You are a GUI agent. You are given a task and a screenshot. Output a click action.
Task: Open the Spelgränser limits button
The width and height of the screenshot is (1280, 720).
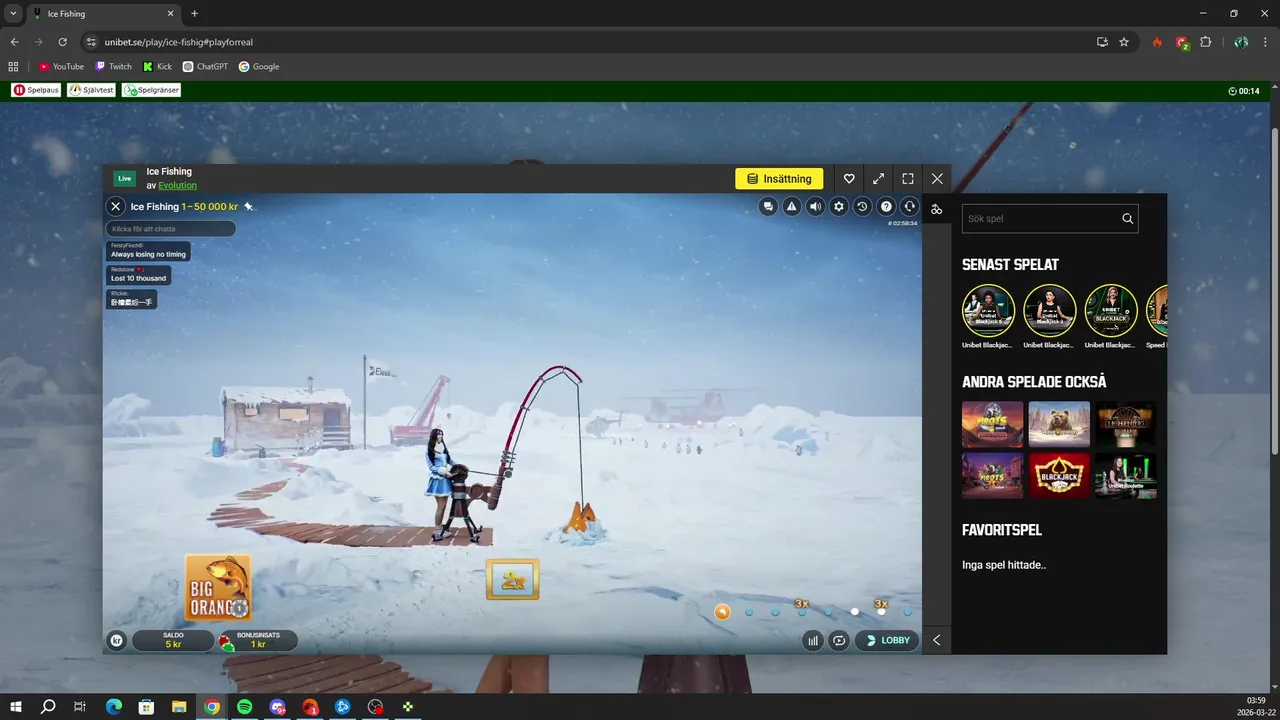pos(151,90)
